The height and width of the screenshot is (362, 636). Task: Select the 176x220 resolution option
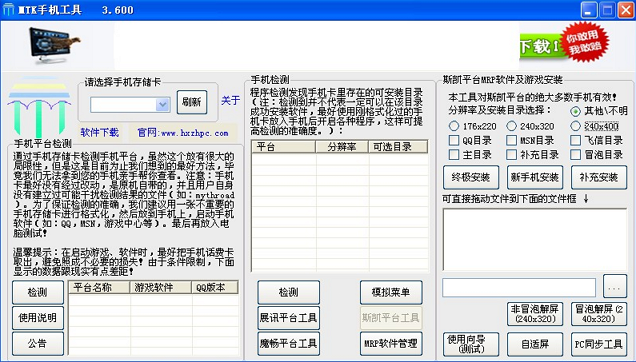pos(454,126)
